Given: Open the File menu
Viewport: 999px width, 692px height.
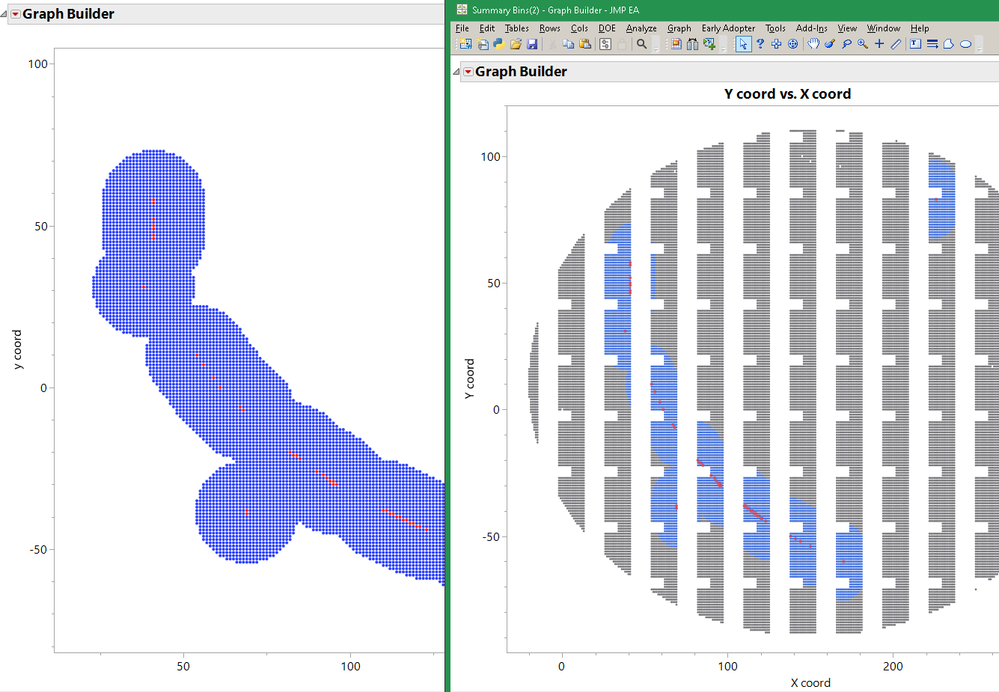Looking at the screenshot, I should [462, 28].
